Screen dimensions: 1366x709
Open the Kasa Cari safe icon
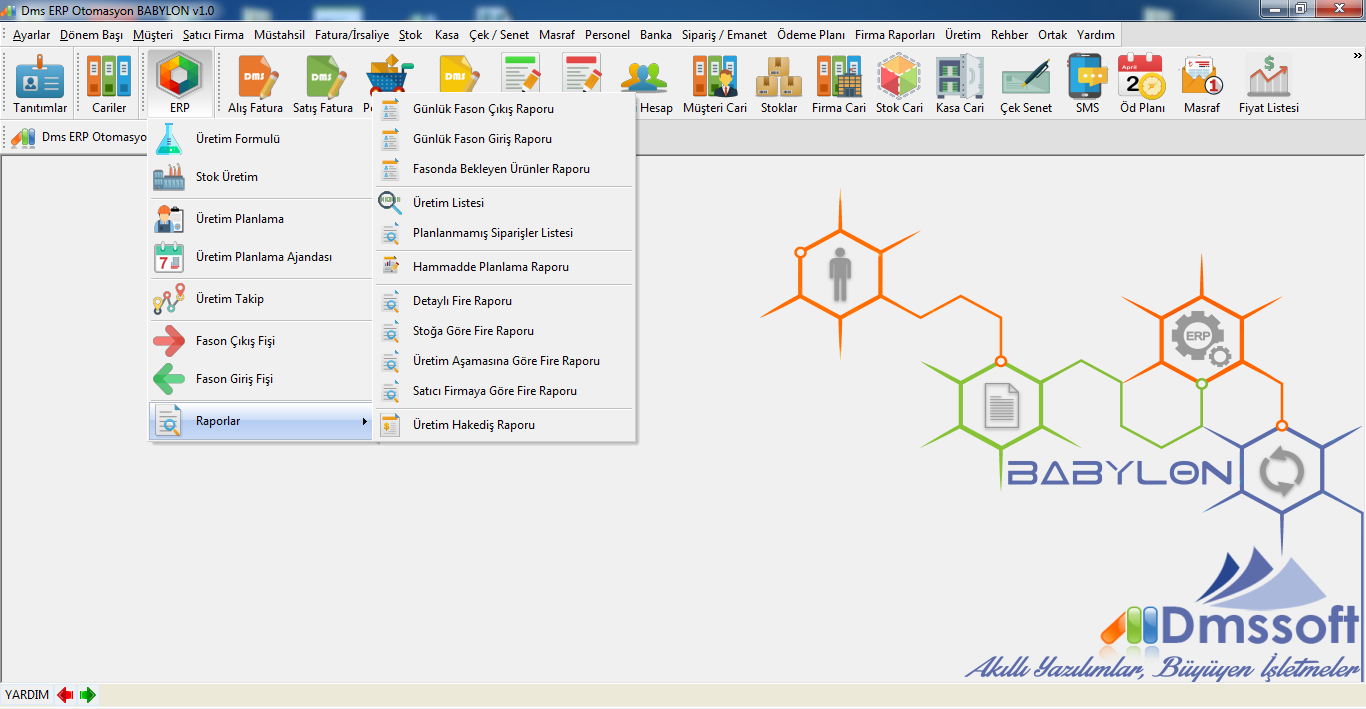[x=959, y=84]
